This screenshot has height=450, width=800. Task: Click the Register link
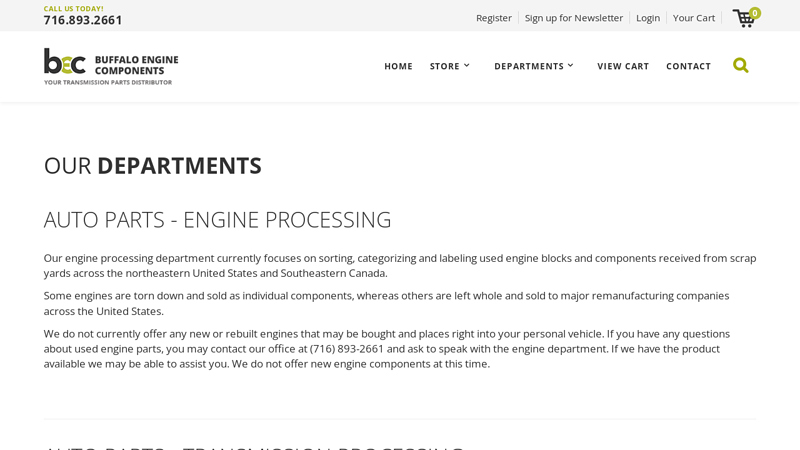click(493, 18)
